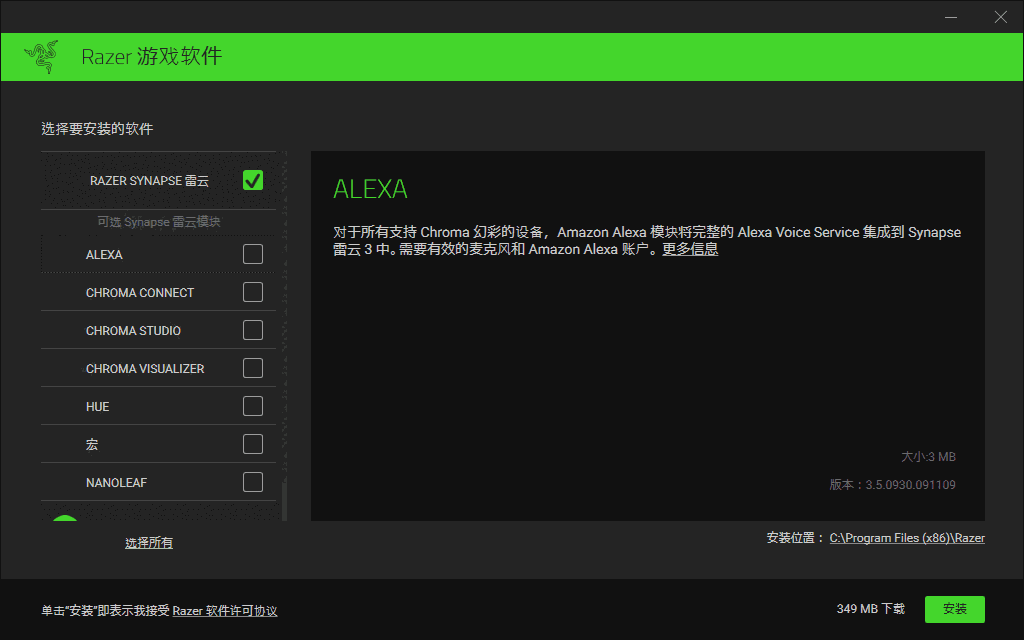1024x640 pixels.
Task: Click the Razer snake logo icon
Action: [x=42, y=57]
